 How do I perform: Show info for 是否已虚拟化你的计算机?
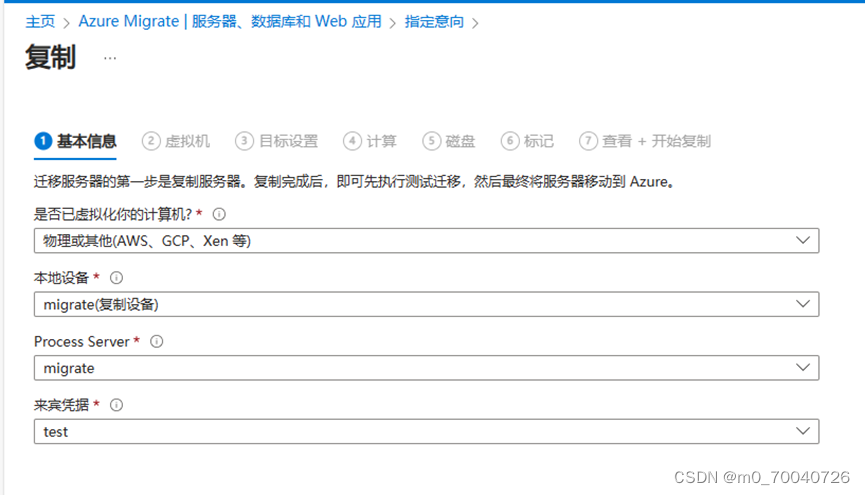(219, 214)
